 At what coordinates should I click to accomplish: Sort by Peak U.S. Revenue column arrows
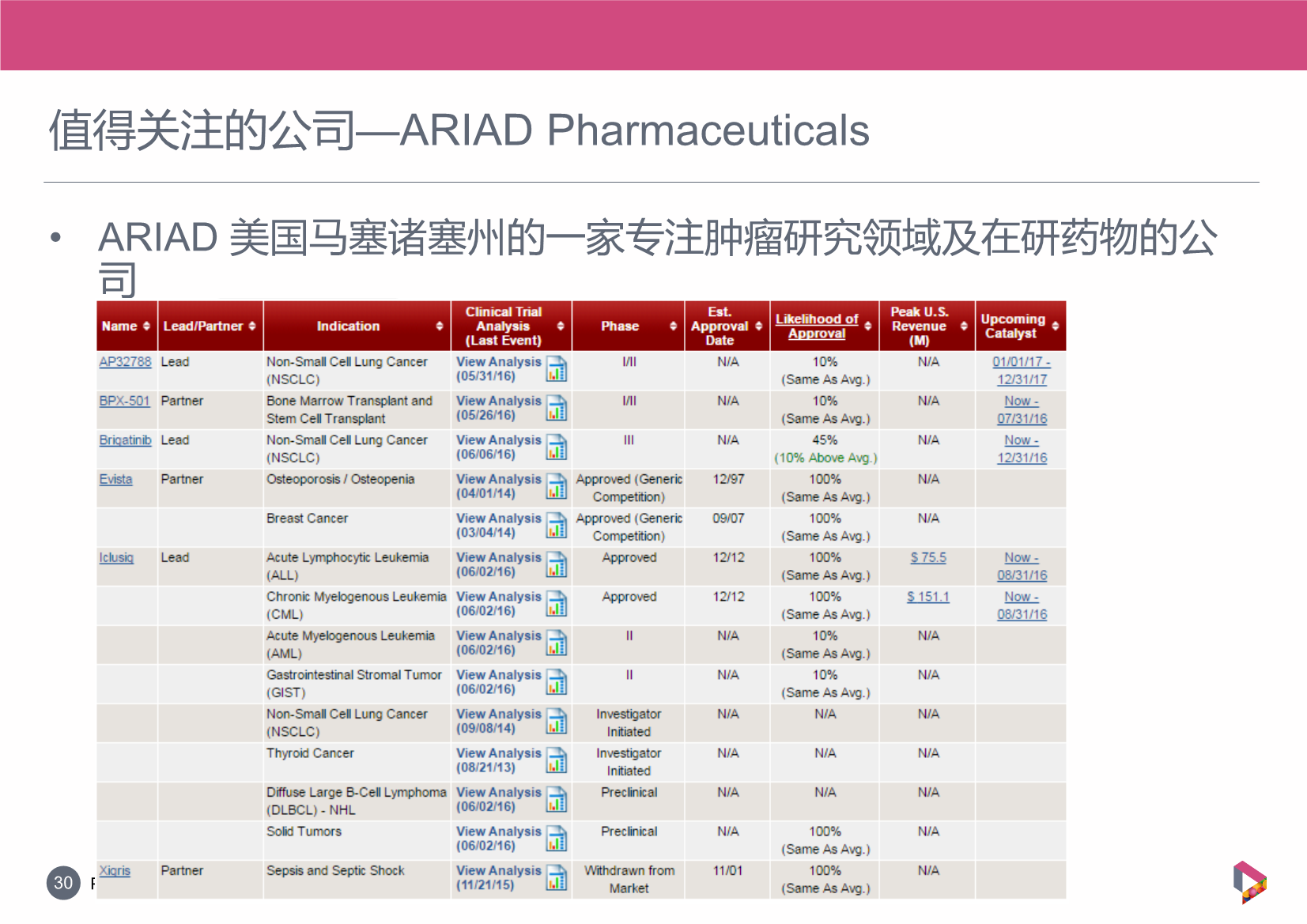click(964, 326)
